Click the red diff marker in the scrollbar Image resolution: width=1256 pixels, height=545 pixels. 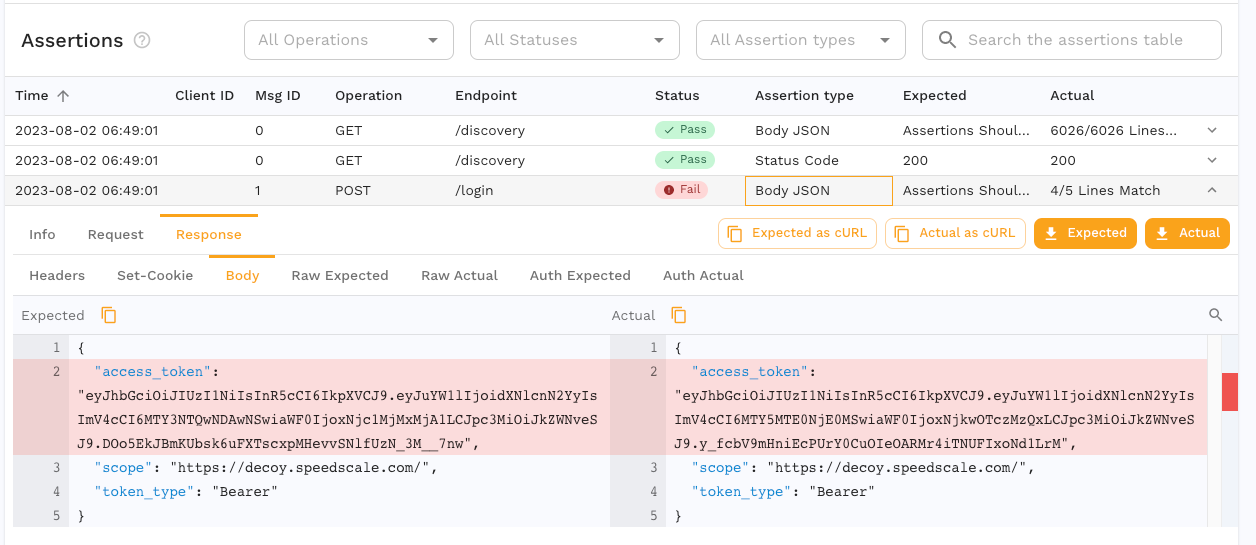[1230, 391]
